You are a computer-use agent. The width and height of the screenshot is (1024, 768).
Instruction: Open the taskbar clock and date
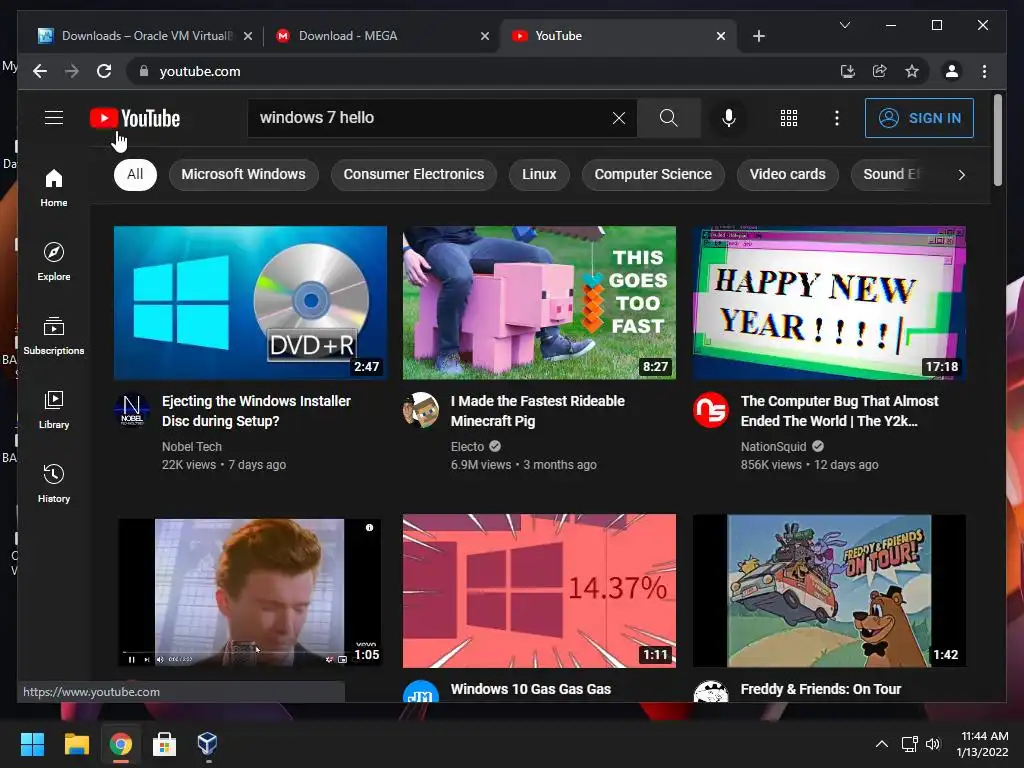(x=984, y=744)
